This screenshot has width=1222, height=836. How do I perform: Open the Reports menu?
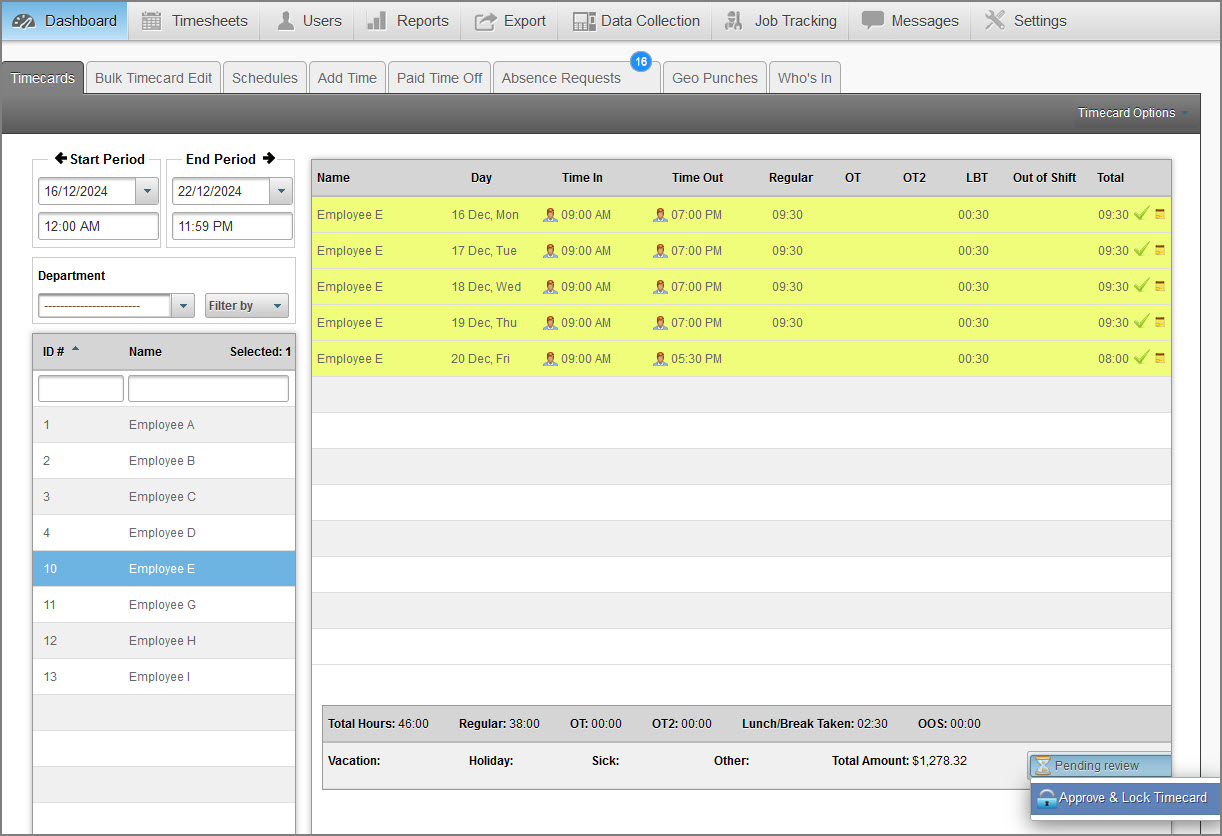408,21
